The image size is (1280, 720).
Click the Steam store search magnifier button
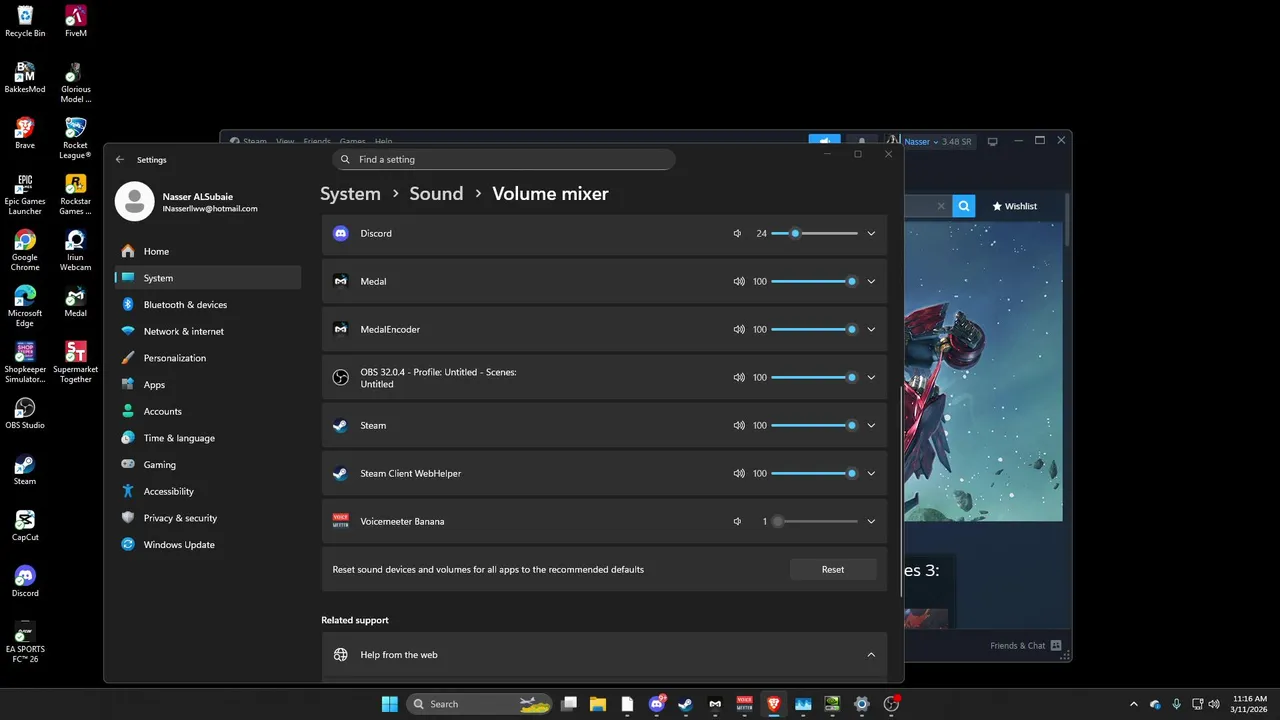[963, 206]
